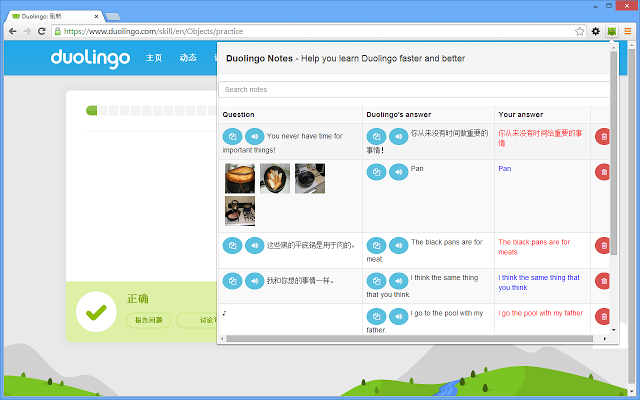The image size is (640, 400).
Task: Copy answer 'I think the same thing'
Action: point(376,281)
